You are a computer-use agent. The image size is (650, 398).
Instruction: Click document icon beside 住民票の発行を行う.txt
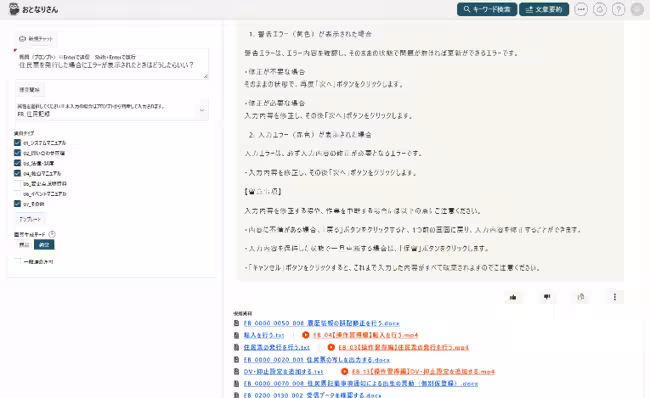236,347
